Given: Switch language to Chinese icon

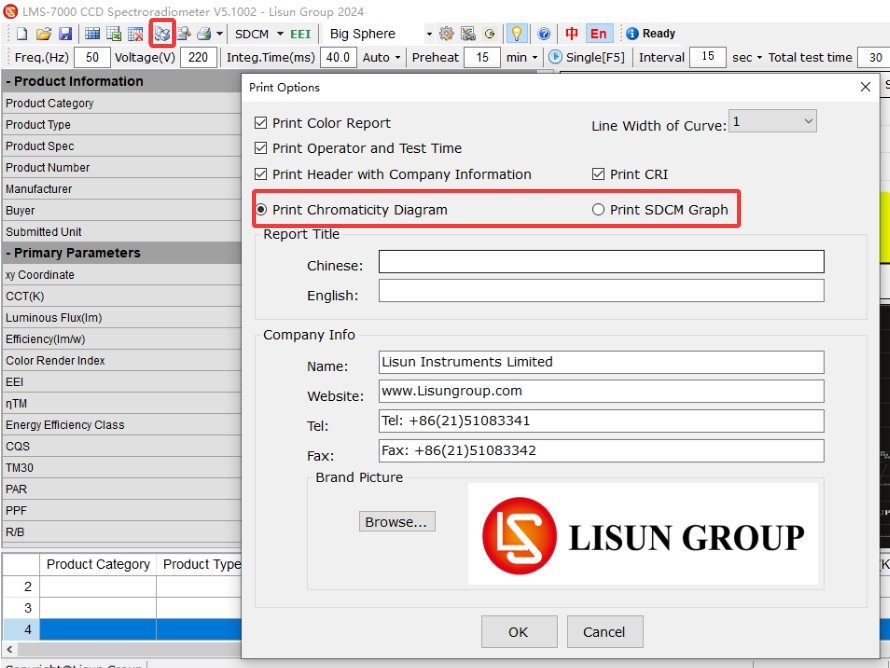Looking at the screenshot, I should click(x=572, y=34).
